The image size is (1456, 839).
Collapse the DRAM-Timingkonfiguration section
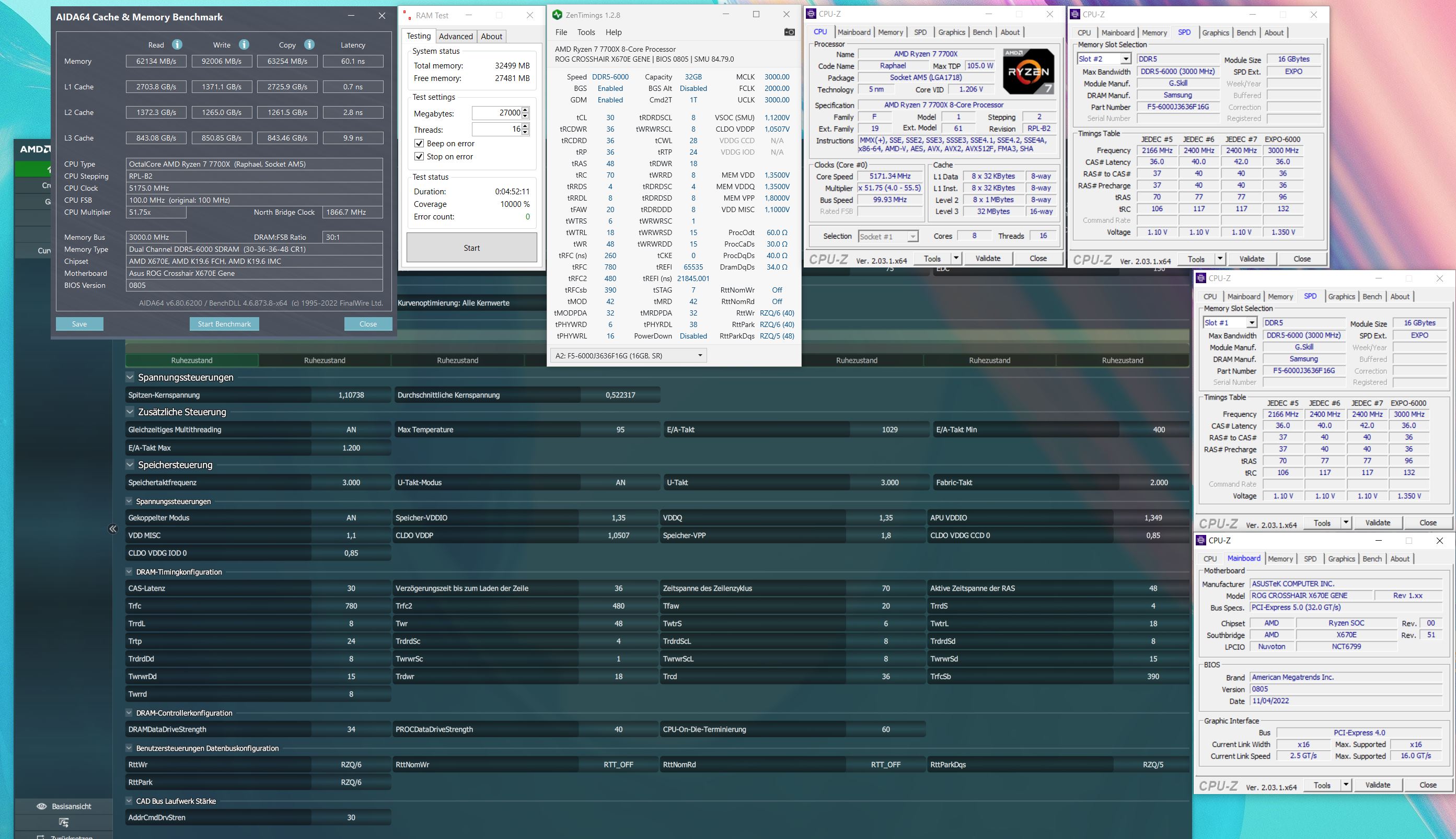click(129, 572)
